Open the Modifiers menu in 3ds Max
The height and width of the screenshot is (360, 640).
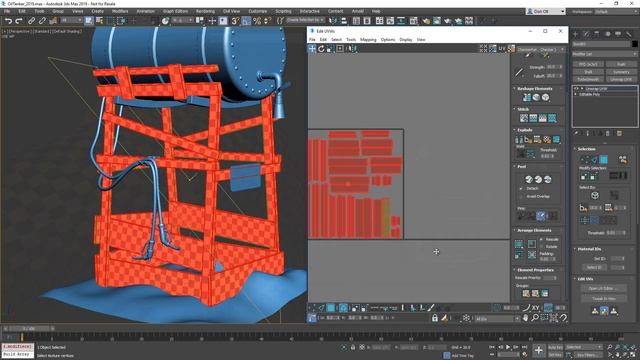[120, 11]
